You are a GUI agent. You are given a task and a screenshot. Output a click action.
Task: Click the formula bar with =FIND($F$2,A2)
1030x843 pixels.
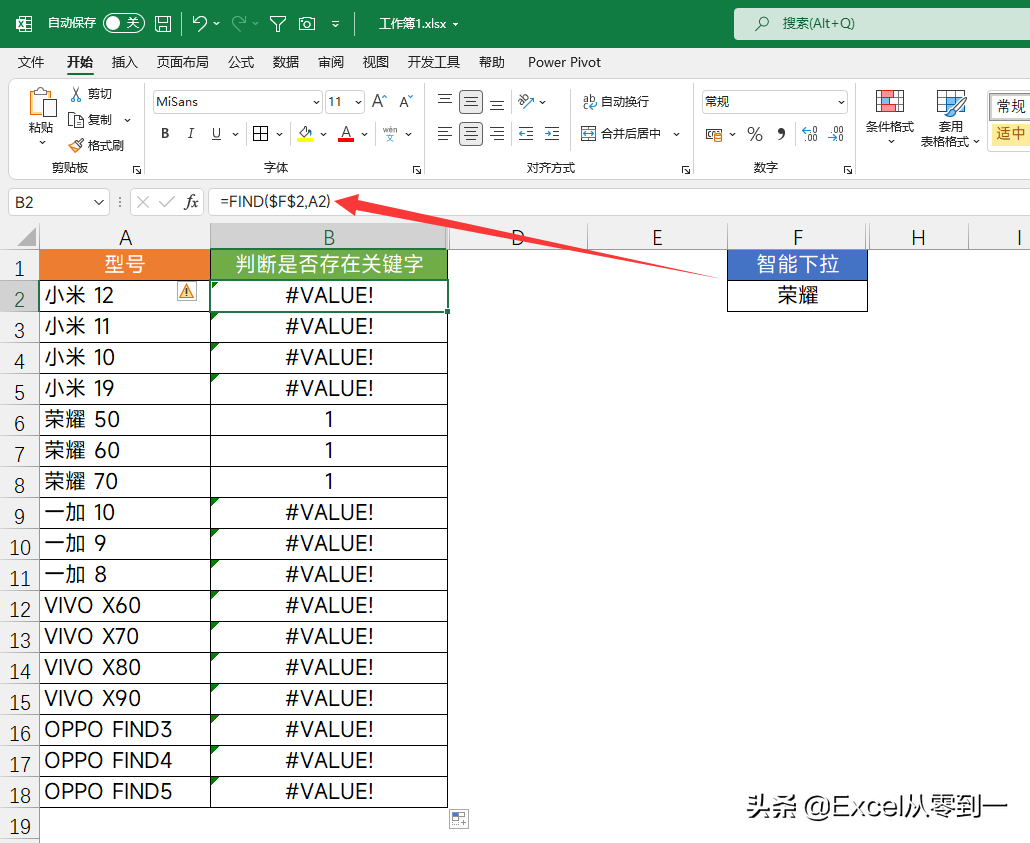(x=617, y=202)
